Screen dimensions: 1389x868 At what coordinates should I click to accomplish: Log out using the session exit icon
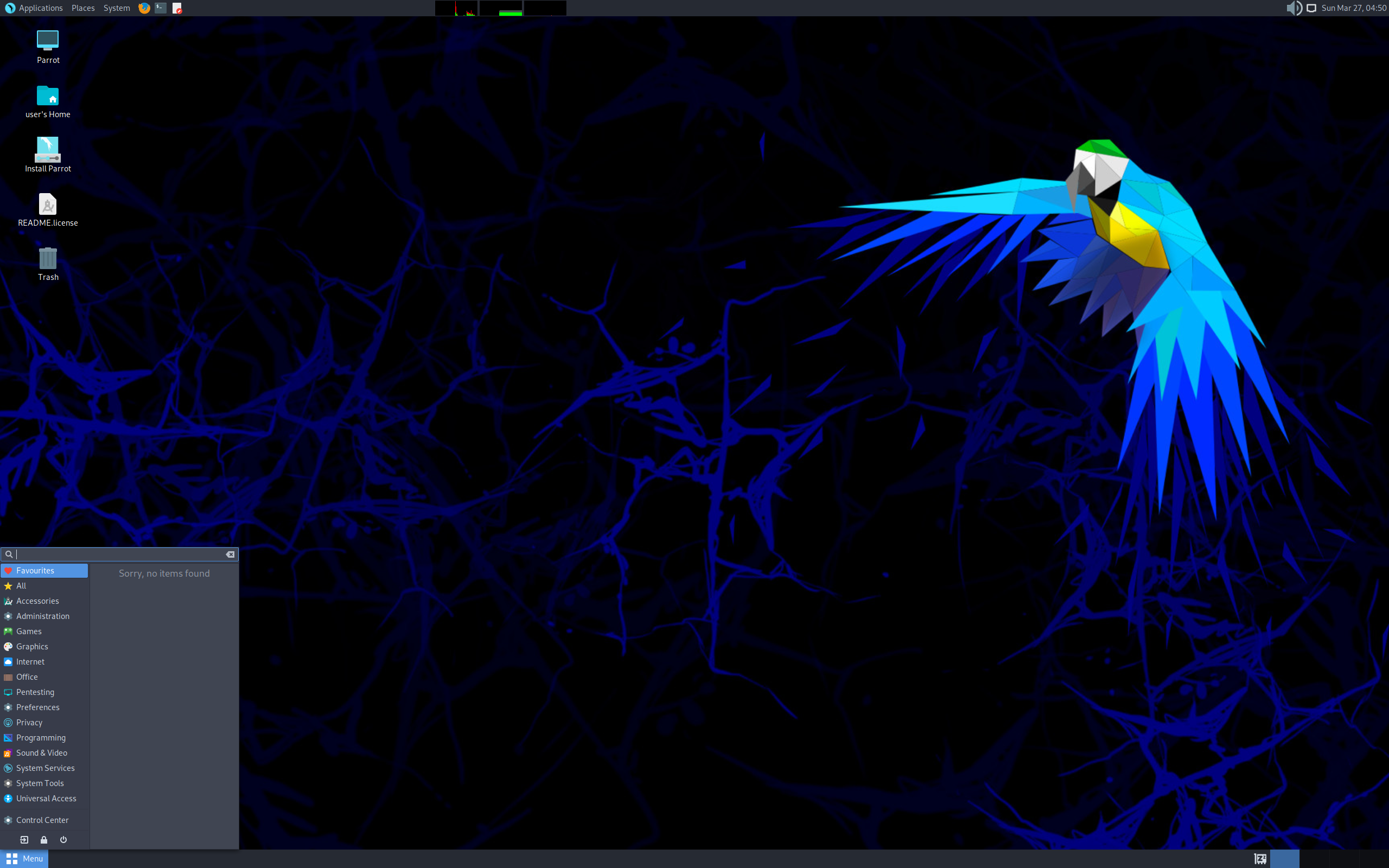pyautogui.click(x=24, y=839)
